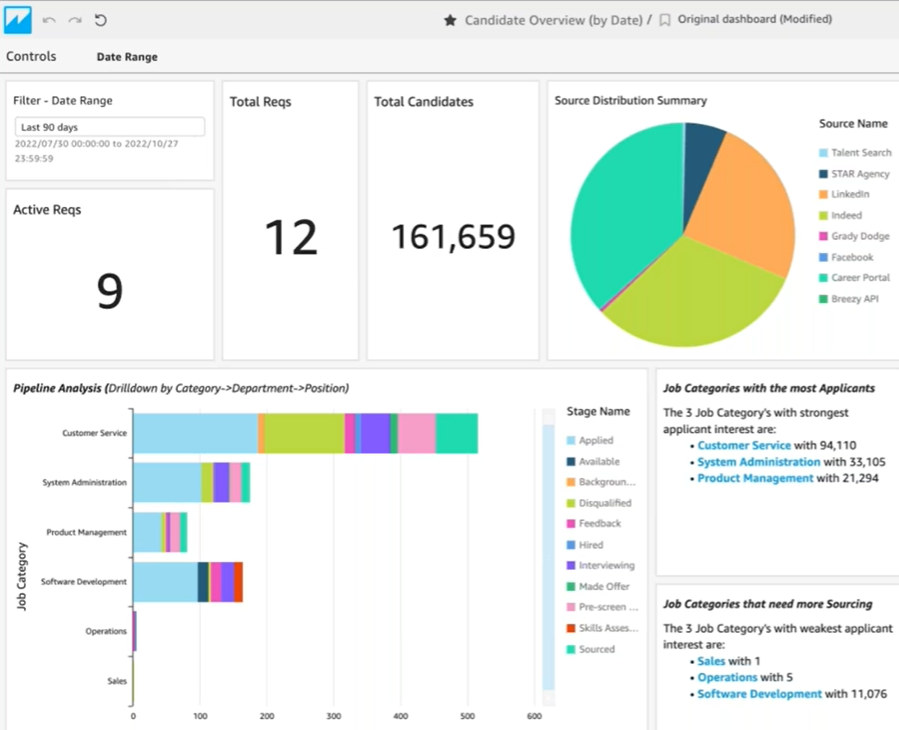Image resolution: width=899 pixels, height=730 pixels.
Task: Click Software Development Applied bar segment
Action: tap(165, 582)
